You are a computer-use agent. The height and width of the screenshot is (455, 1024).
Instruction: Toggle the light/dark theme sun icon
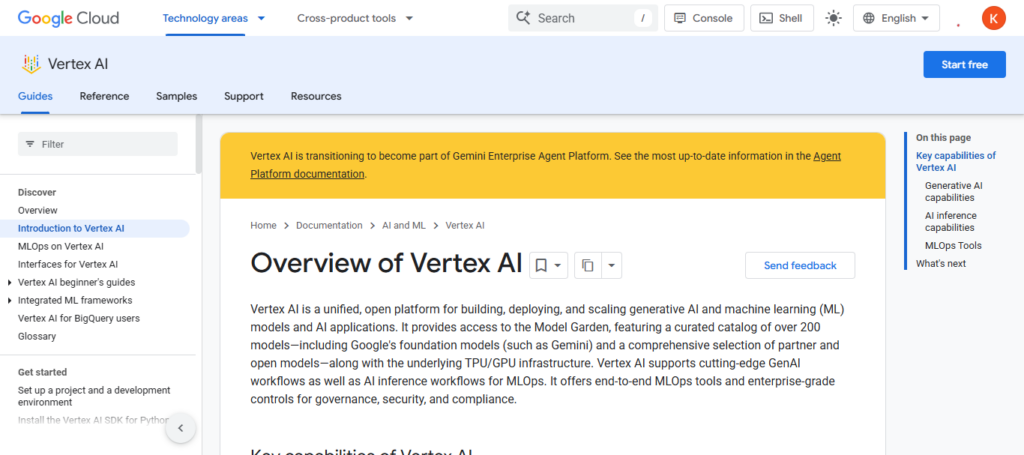pos(833,18)
